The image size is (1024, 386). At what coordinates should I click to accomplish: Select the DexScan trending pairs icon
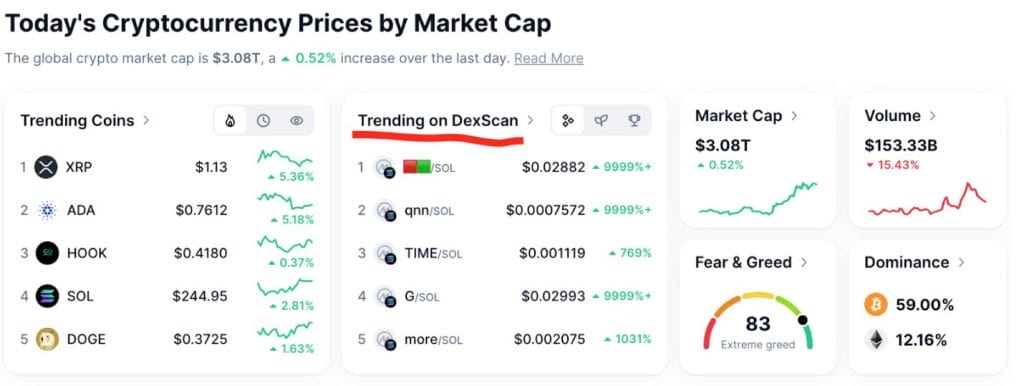tap(568, 121)
